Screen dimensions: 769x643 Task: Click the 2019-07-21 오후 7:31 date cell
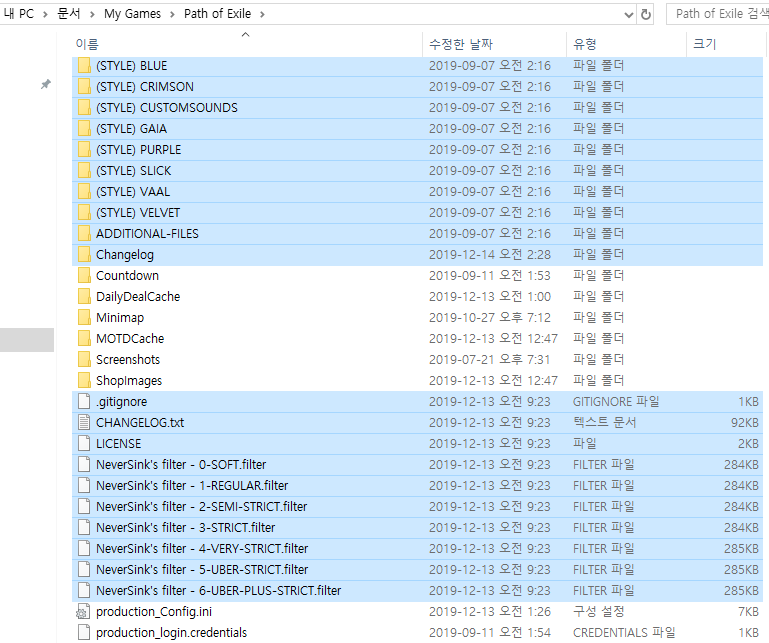tap(489, 360)
